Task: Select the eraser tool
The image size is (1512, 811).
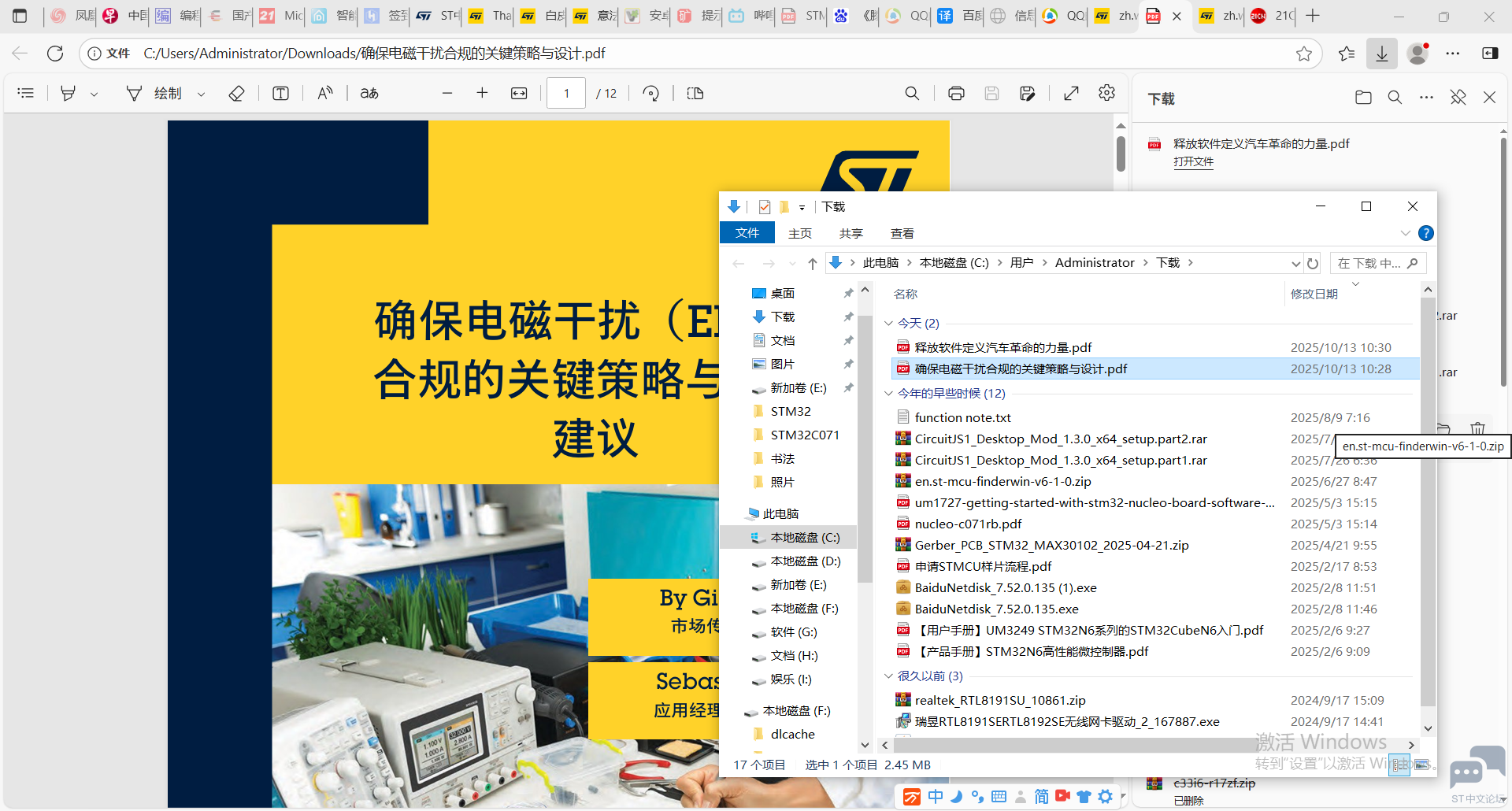Action: 236,93
